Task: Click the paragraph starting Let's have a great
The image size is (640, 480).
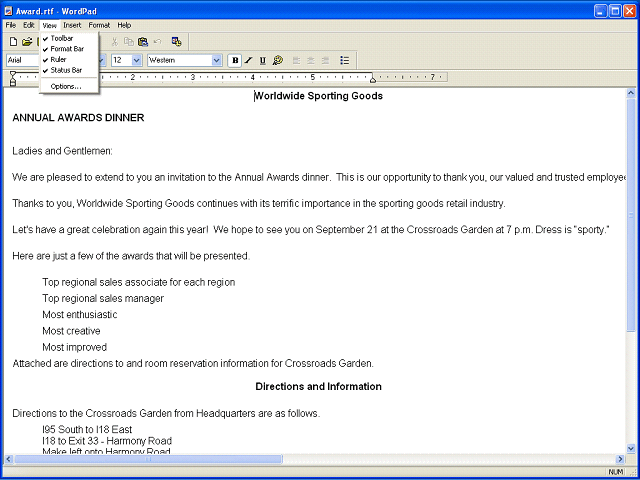Action: click(311, 230)
